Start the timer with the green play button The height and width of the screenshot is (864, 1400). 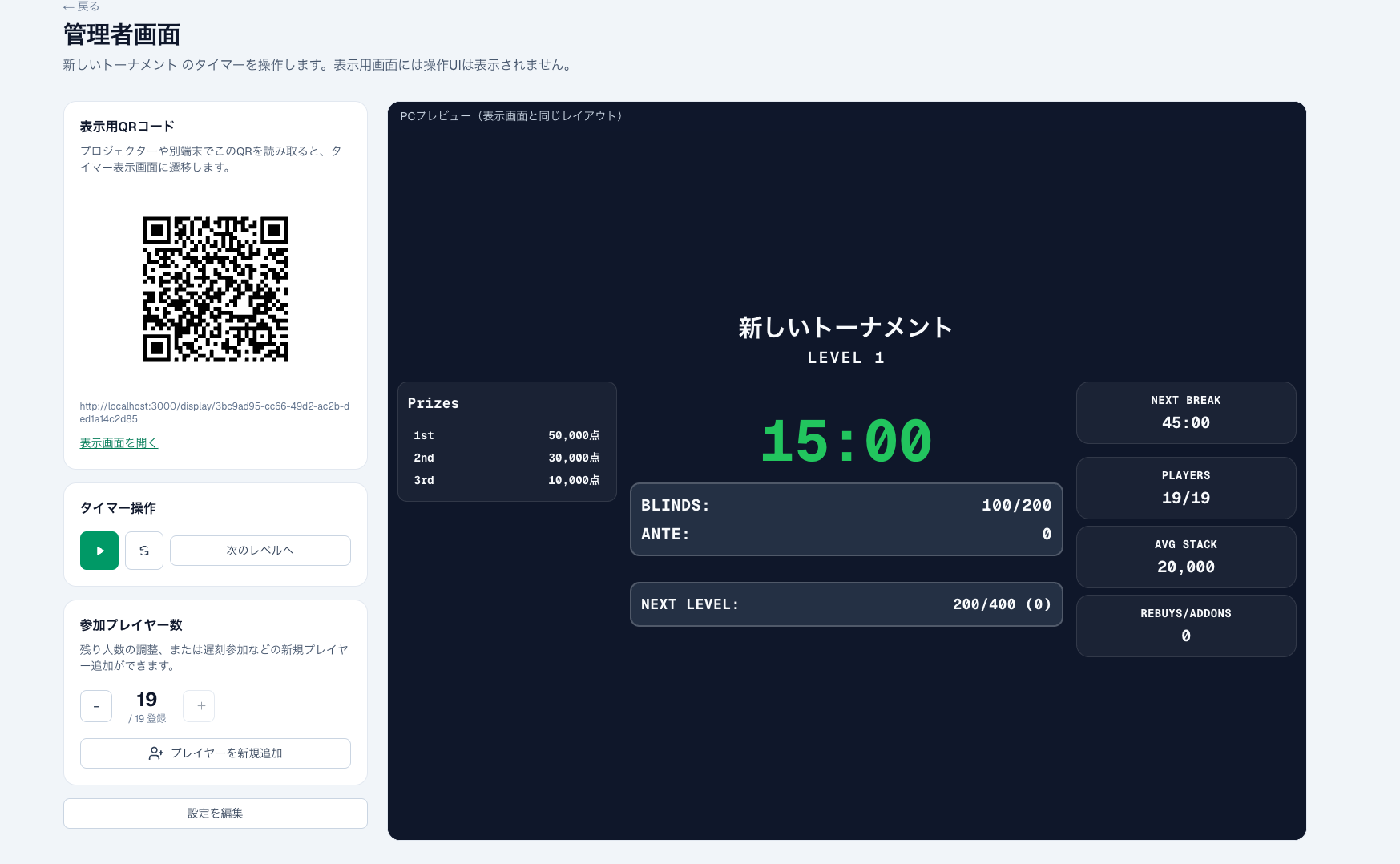(99, 551)
